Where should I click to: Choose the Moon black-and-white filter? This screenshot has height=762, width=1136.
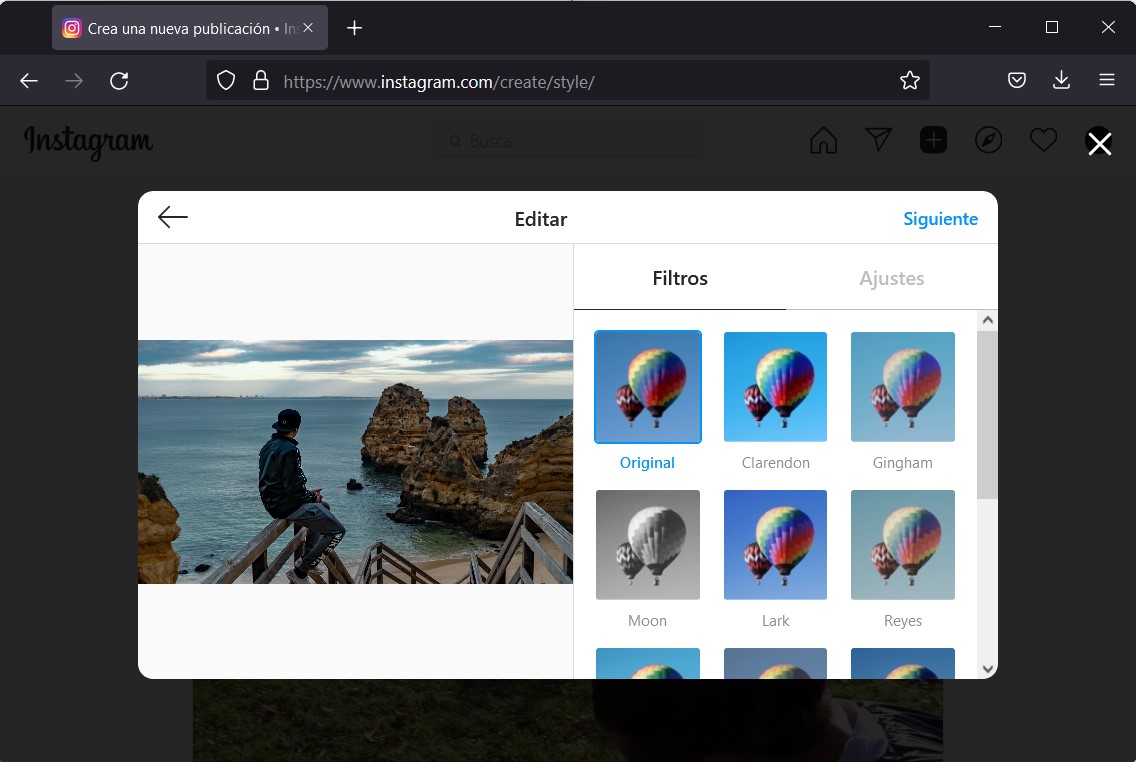pos(647,545)
